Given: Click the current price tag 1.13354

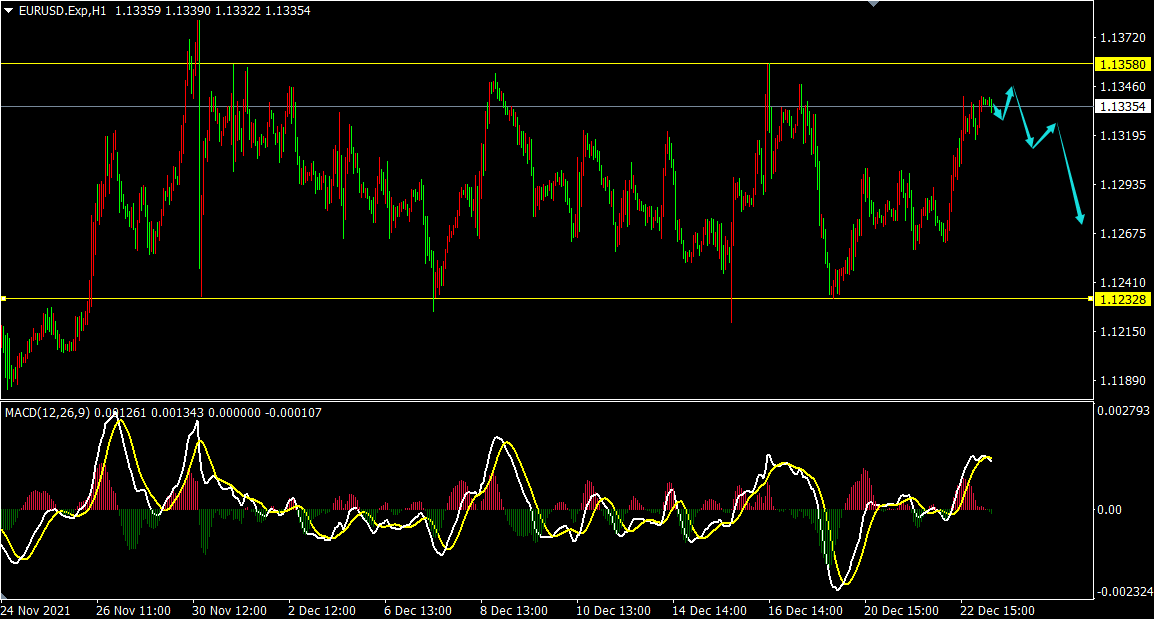Looking at the screenshot, I should pyautogui.click(x=1122, y=107).
